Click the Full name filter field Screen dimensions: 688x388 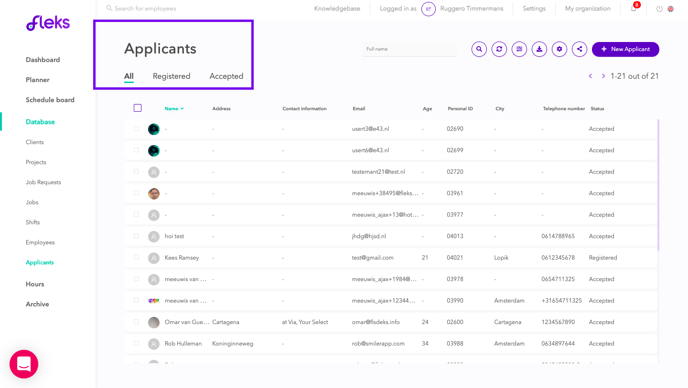[x=409, y=49]
